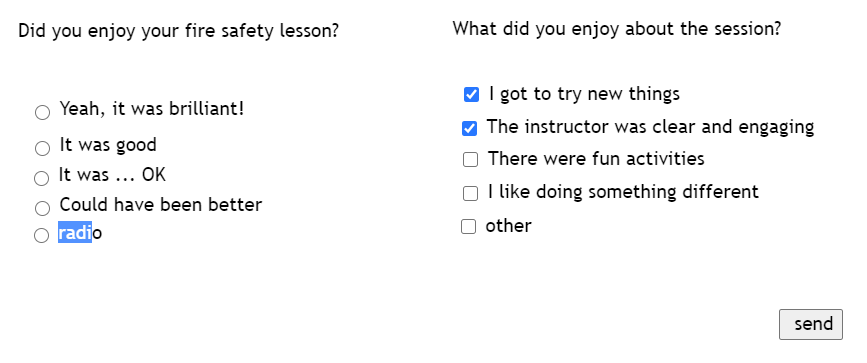Submit the form with the send button

coord(811,324)
